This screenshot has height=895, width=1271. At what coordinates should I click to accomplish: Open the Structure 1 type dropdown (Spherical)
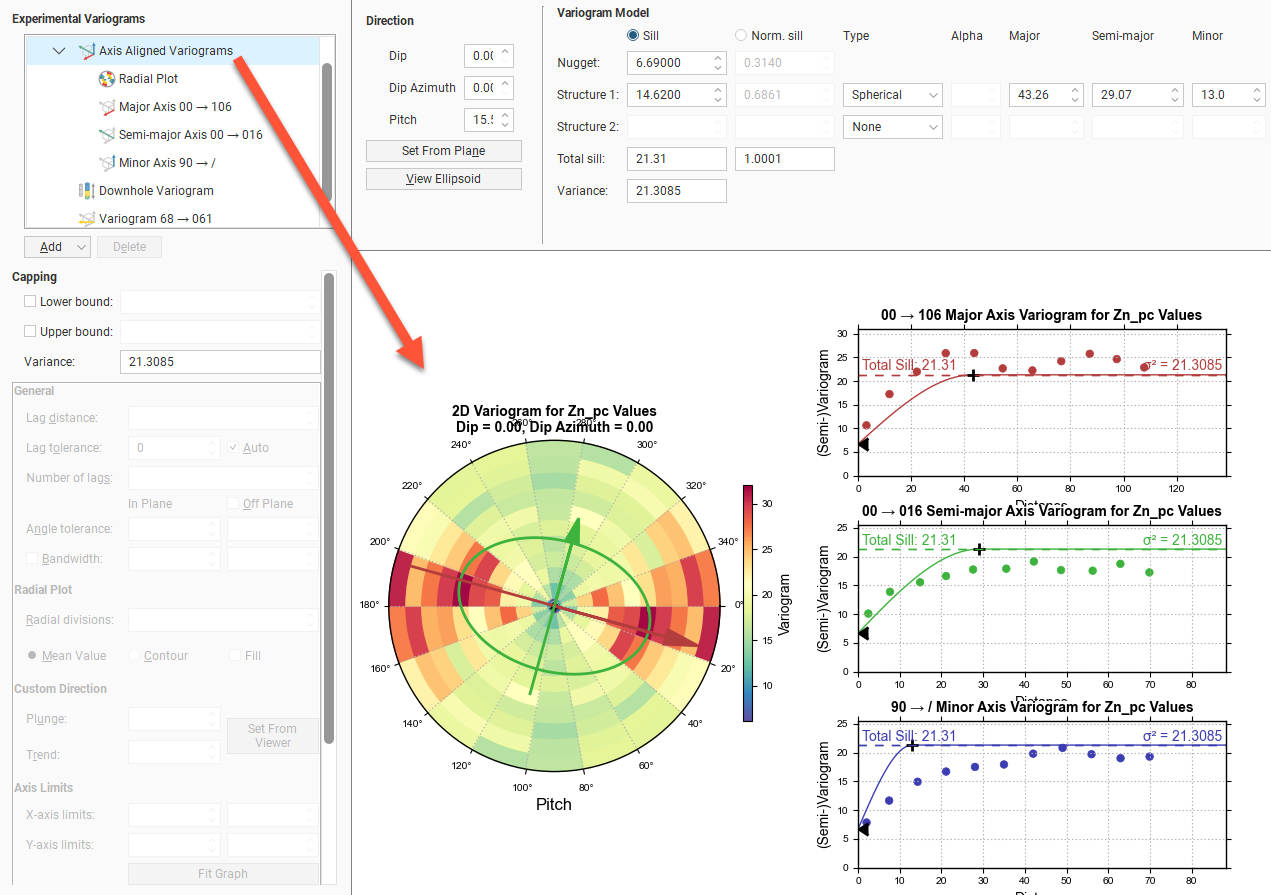(892, 95)
